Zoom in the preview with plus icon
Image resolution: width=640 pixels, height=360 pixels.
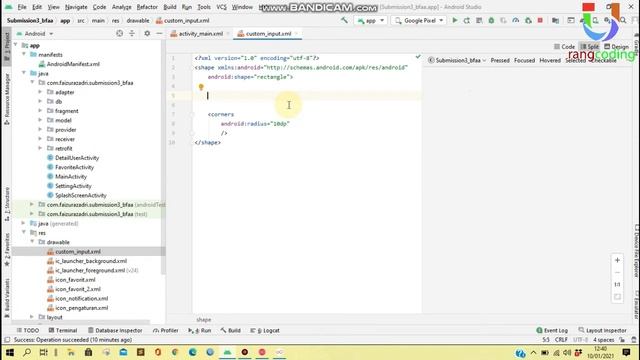617,260
